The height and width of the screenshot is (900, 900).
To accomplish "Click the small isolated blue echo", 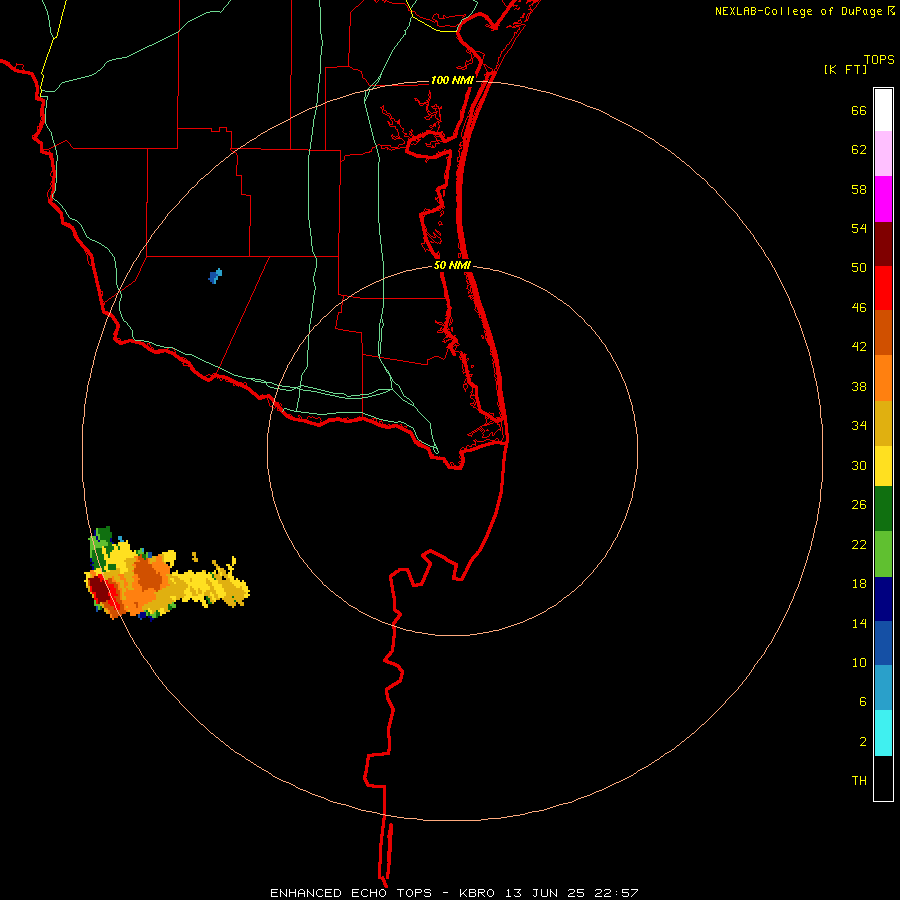I will [x=215, y=276].
